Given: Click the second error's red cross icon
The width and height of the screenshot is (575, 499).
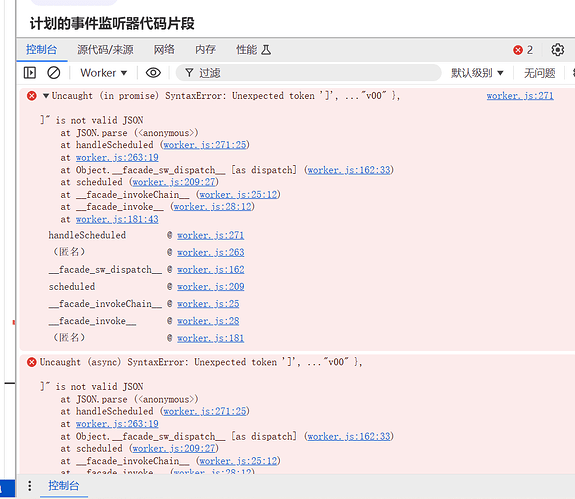Looking at the screenshot, I should click(32, 362).
